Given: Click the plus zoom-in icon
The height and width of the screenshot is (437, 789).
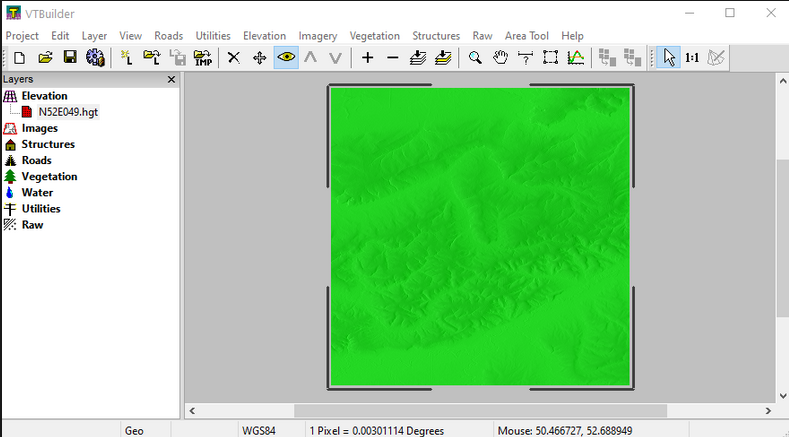Looking at the screenshot, I should coord(367,58).
